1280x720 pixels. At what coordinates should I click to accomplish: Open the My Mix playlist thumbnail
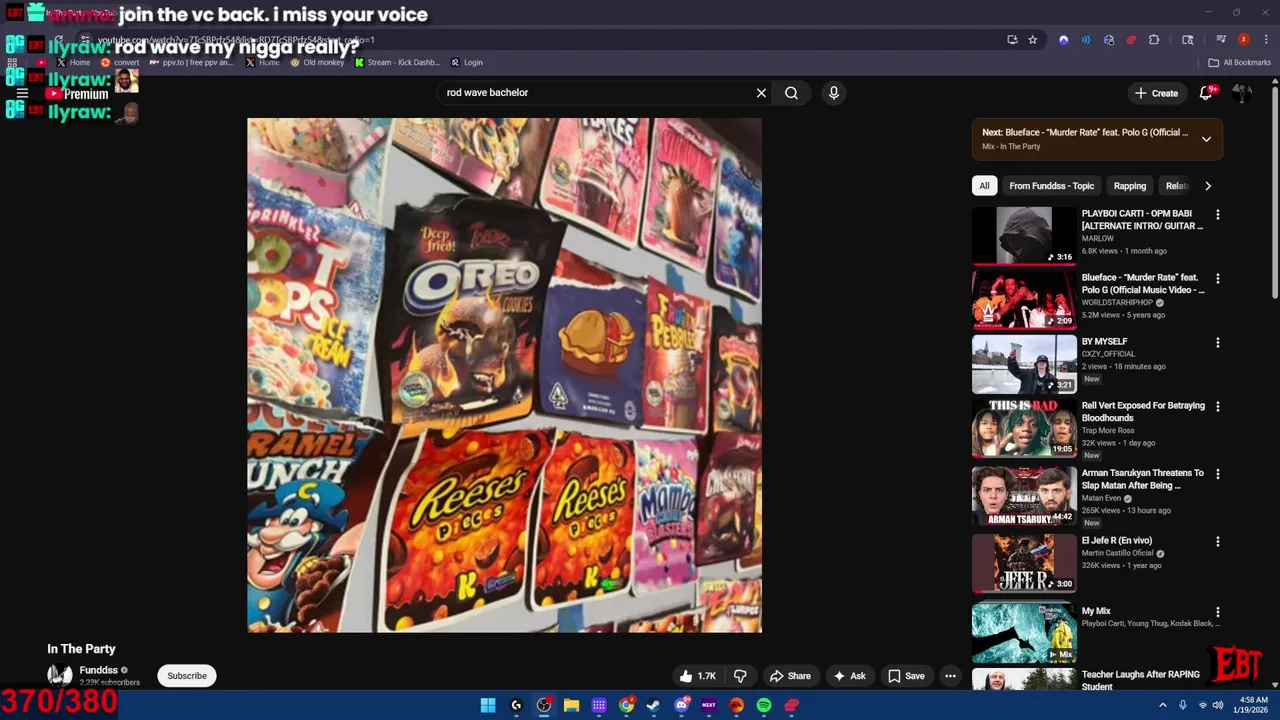pyautogui.click(x=1024, y=633)
